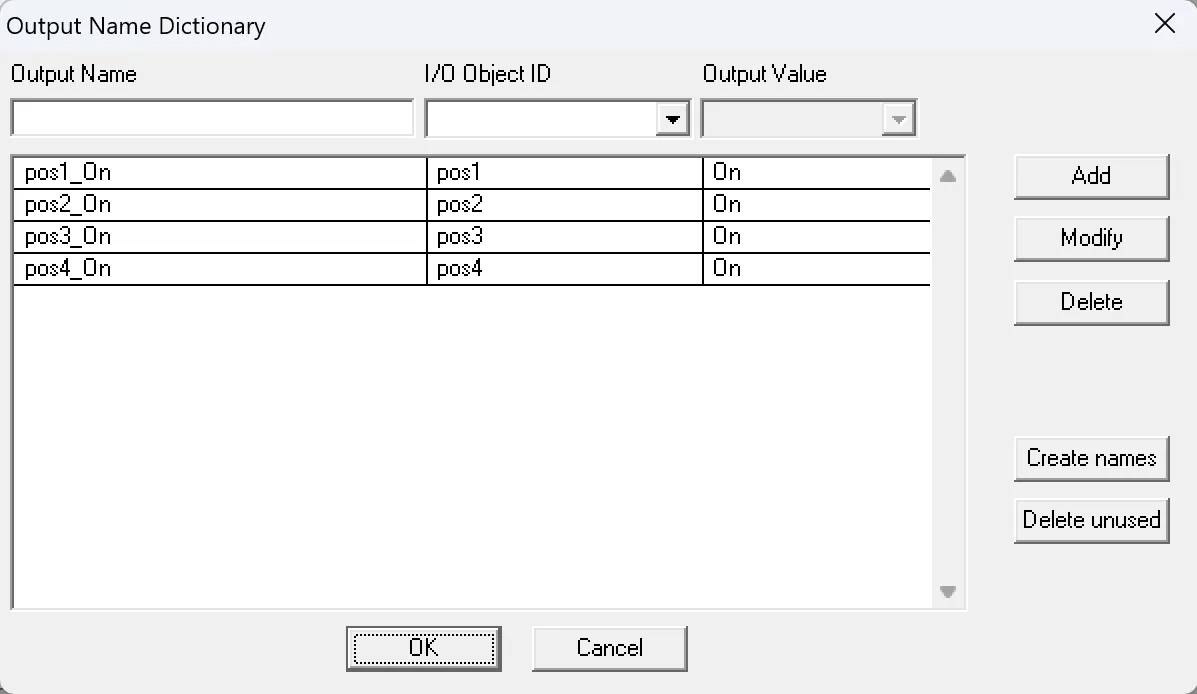Select the pos2_On entry
1197x694 pixels.
(x=200, y=204)
